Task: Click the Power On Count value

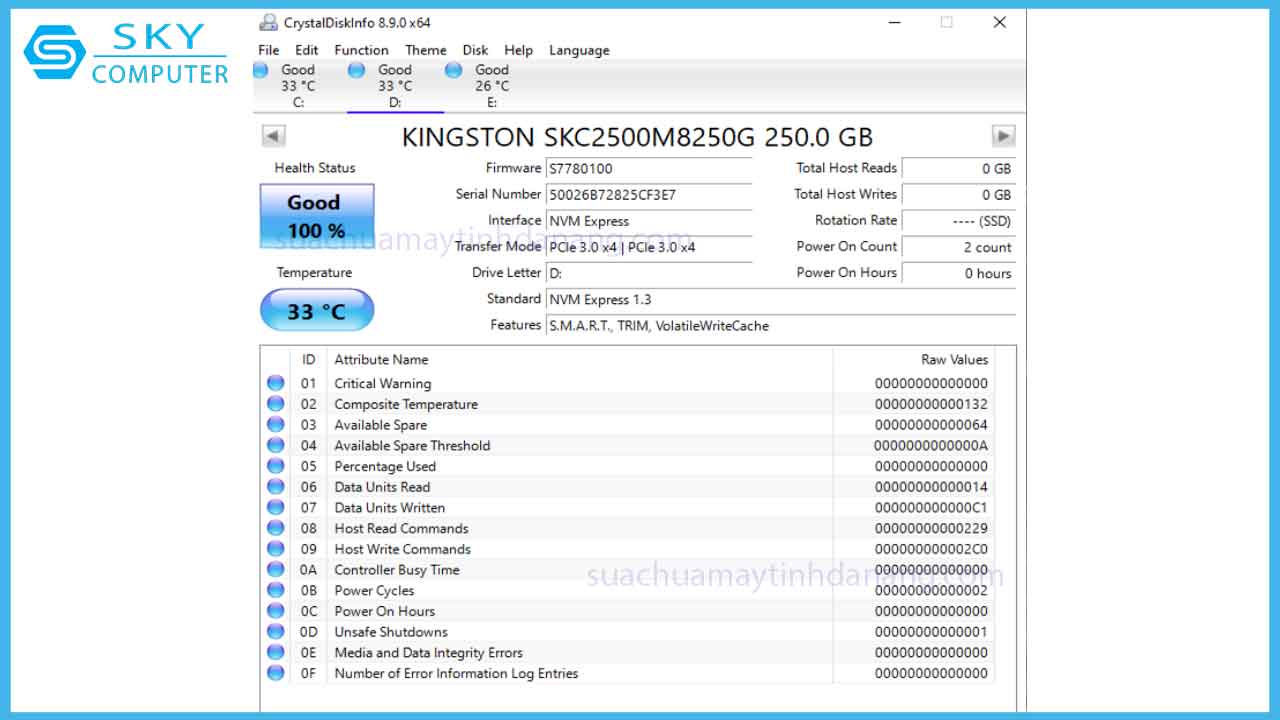Action: tap(959, 247)
